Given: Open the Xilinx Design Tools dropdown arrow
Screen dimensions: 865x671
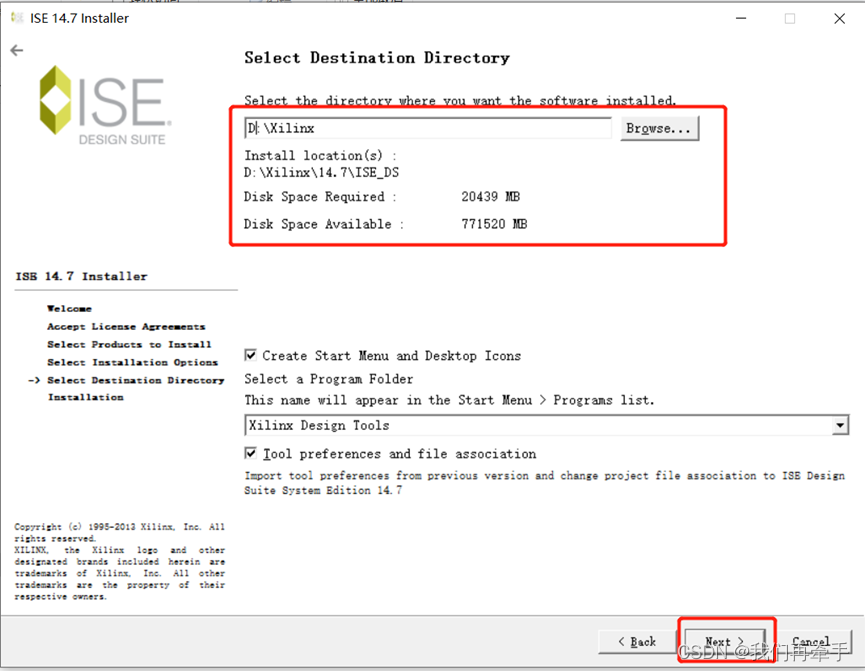Looking at the screenshot, I should pos(840,425).
